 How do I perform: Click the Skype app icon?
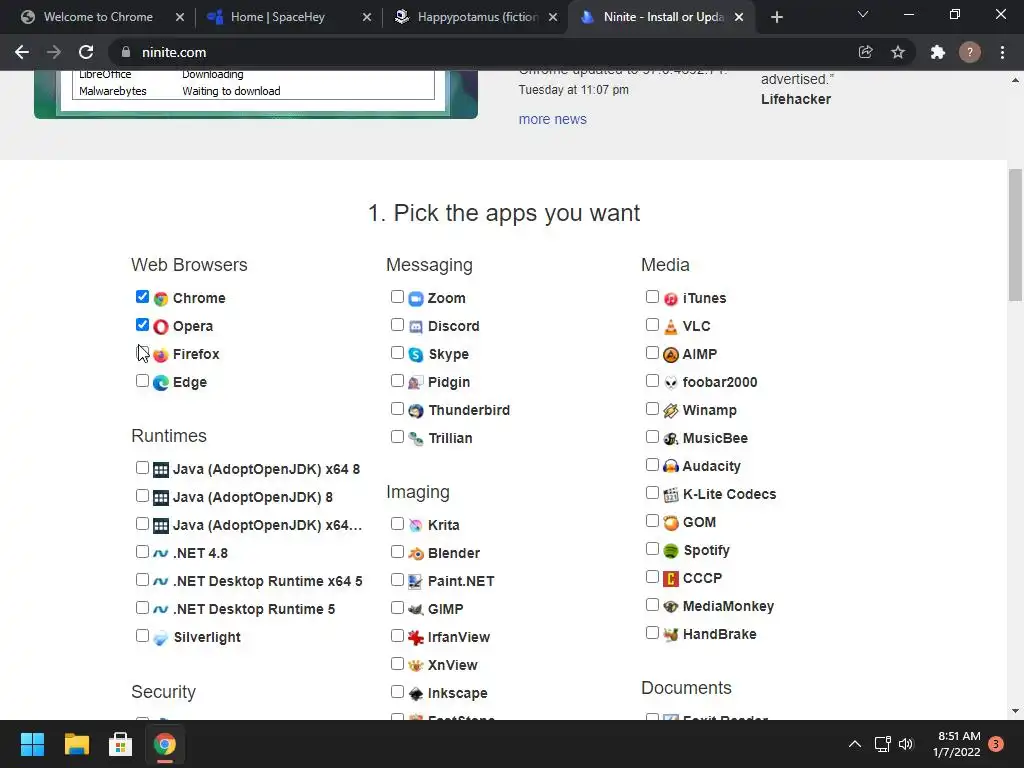(x=416, y=355)
